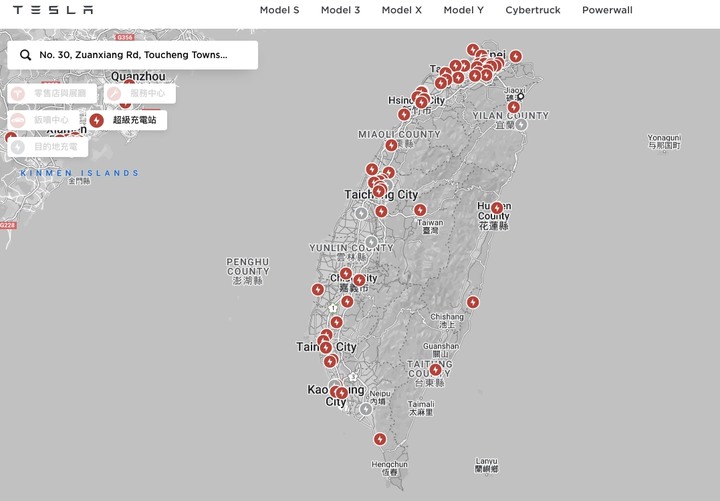Click the white location marker at Jiaoxi
The image size is (720, 501).
point(521,96)
